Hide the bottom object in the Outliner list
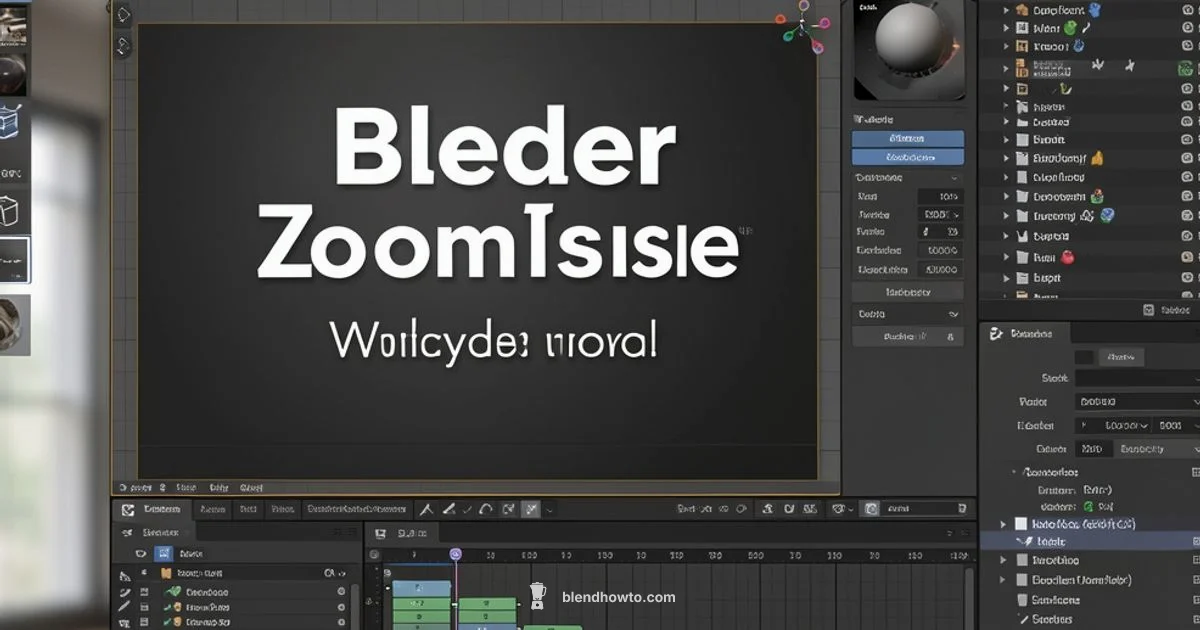 coord(1186,293)
